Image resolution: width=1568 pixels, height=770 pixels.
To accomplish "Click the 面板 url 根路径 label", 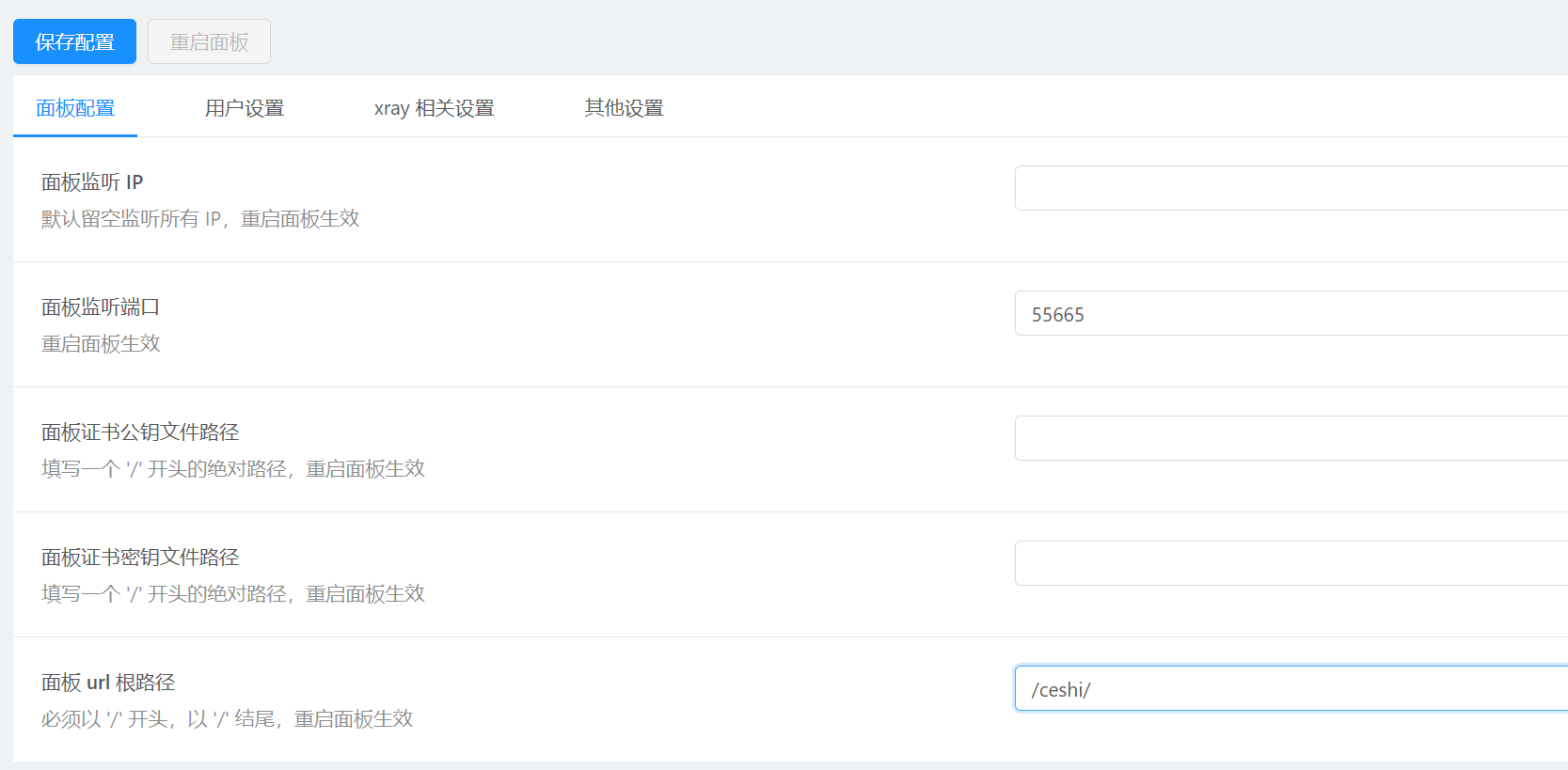I will 108,683.
